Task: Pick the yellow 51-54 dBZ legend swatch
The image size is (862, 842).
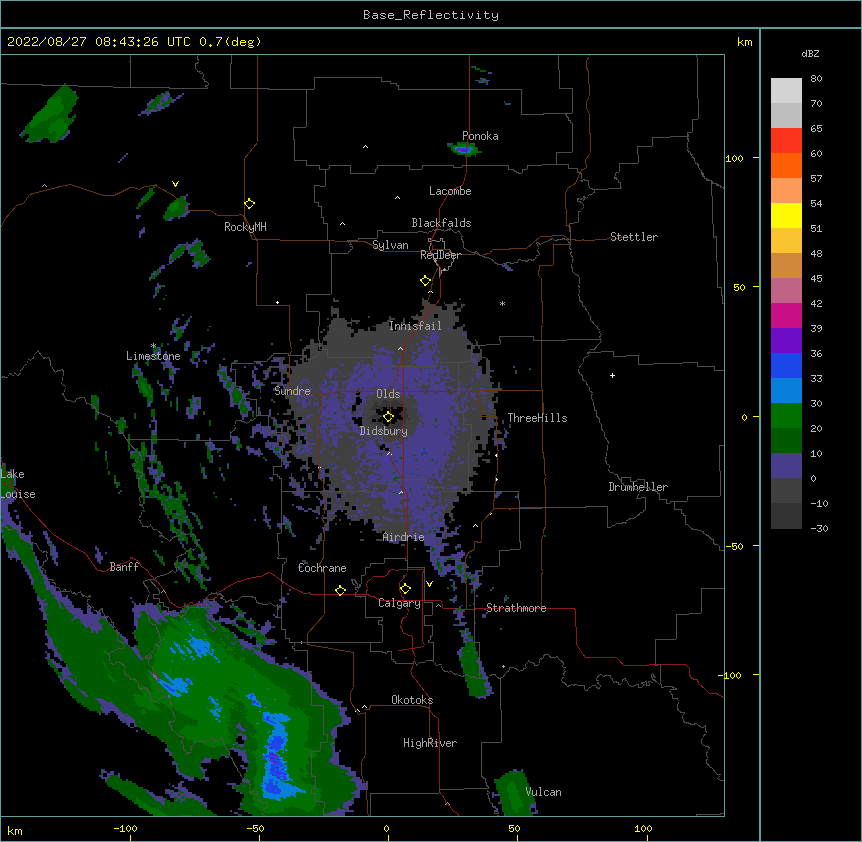Action: tap(786, 215)
